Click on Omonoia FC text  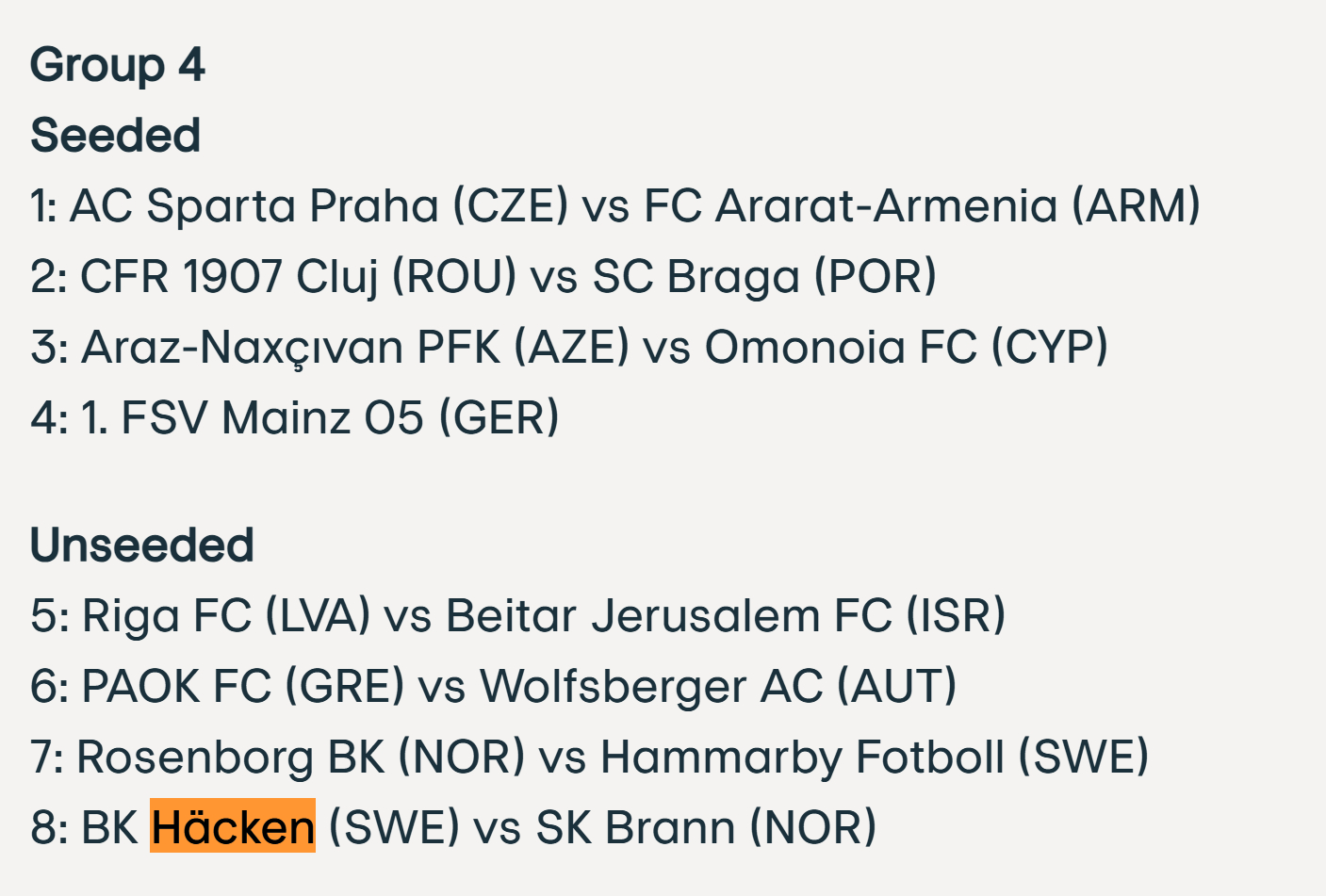(x=841, y=348)
